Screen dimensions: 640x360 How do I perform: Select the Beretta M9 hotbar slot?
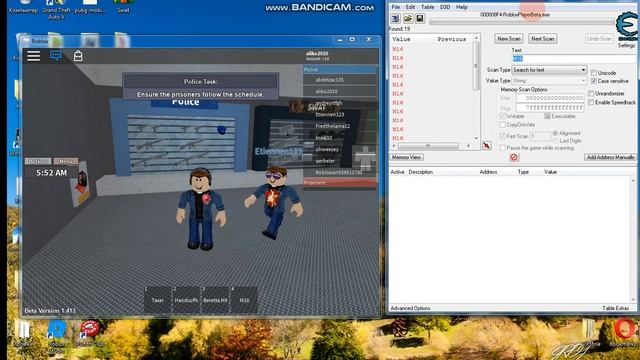[215, 300]
